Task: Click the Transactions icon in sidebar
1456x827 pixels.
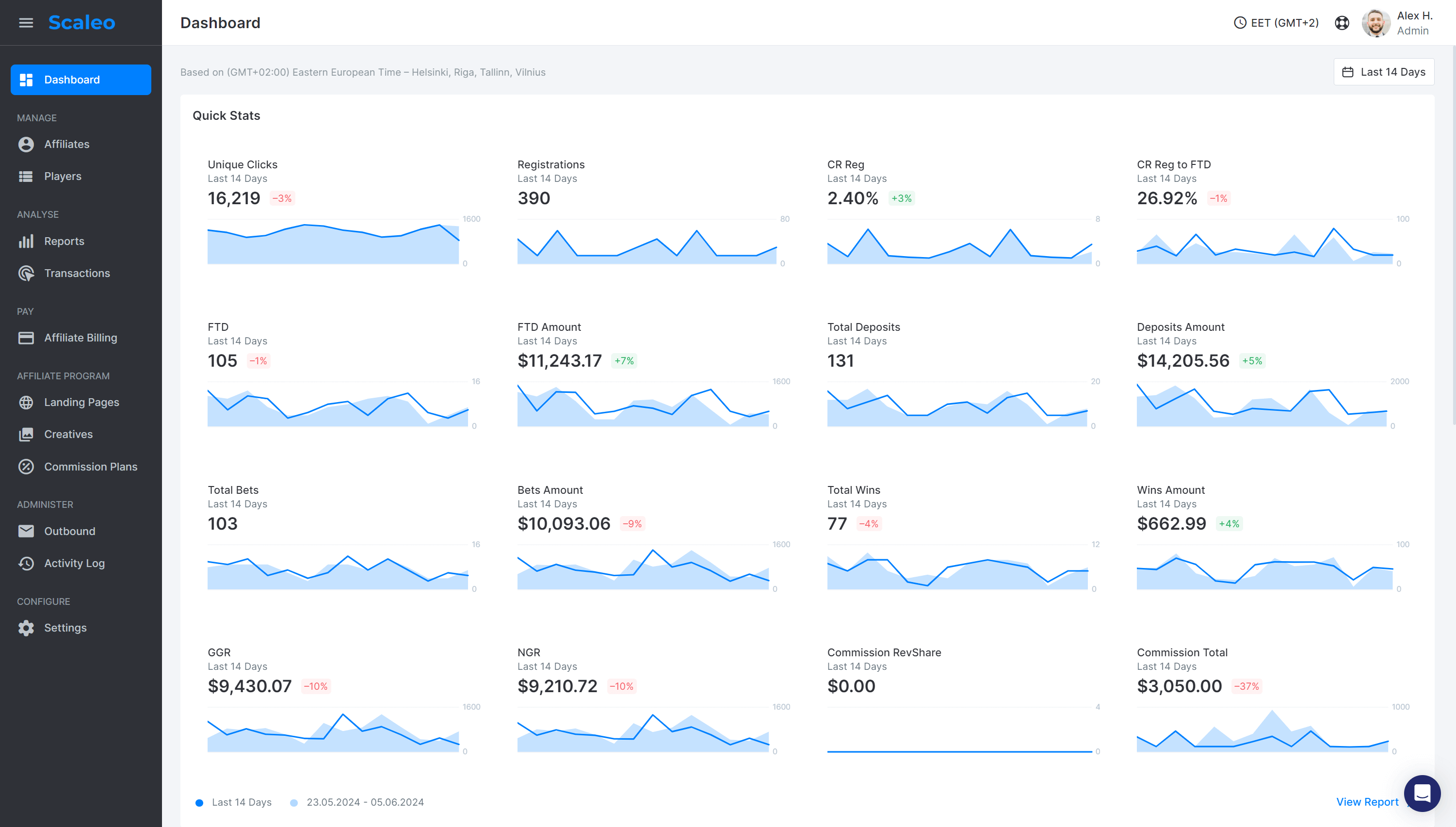Action: tap(27, 272)
